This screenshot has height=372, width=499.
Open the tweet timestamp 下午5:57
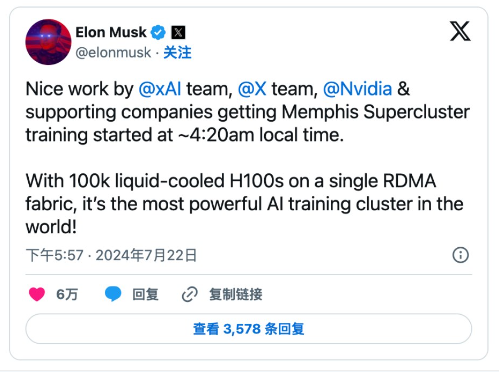click(55, 255)
